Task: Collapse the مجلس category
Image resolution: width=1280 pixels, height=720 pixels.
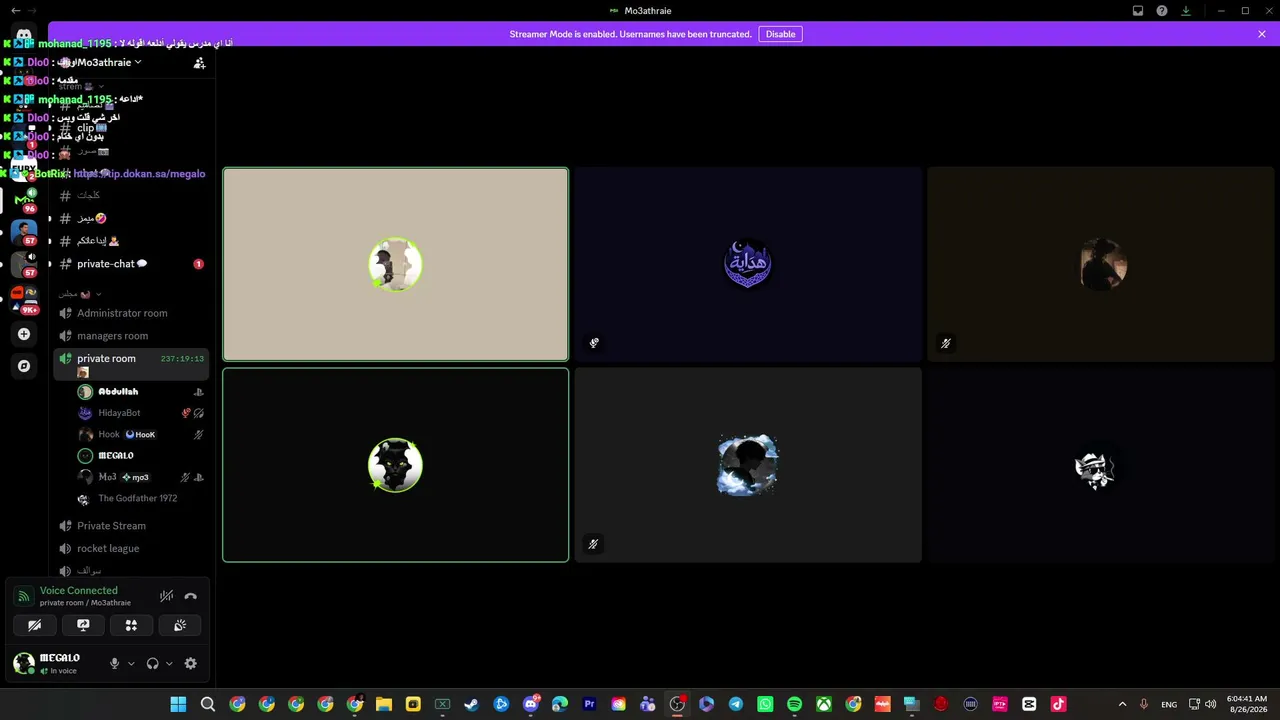Action: coord(80,294)
